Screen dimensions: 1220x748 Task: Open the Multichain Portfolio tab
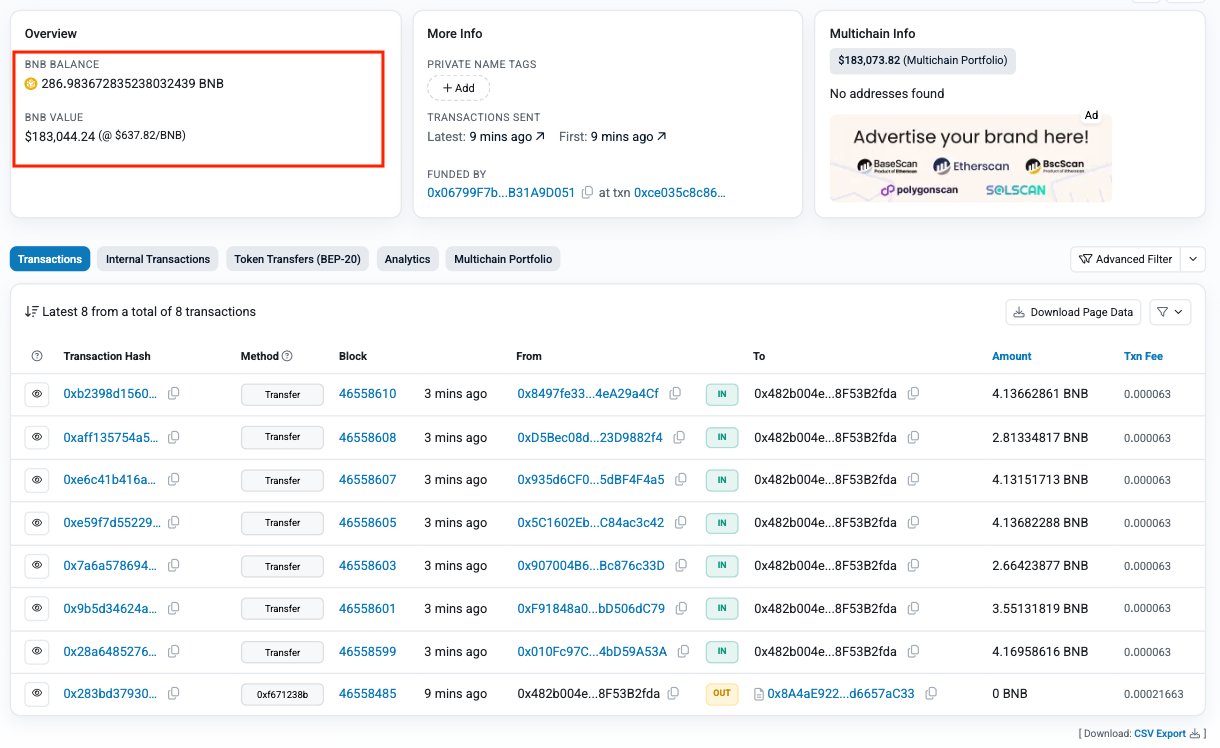coord(503,259)
